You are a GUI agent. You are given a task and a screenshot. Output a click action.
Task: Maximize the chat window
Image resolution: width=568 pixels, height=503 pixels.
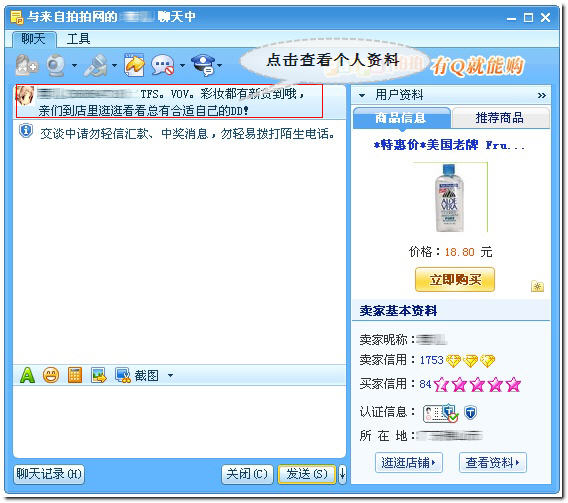click(529, 17)
